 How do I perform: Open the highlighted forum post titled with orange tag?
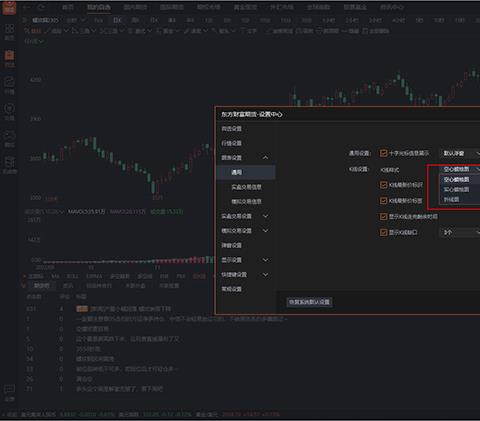(123, 309)
